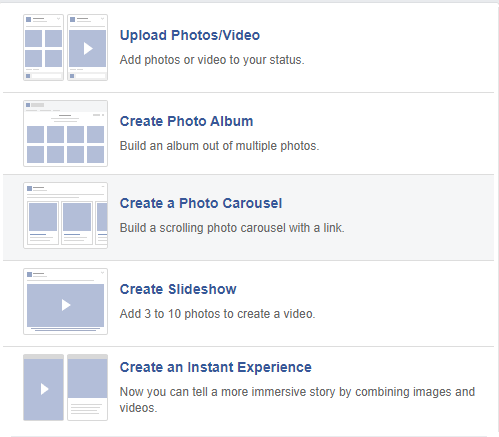Select Create a Photo Carousel title
499x437 pixels.
pyautogui.click(x=201, y=203)
